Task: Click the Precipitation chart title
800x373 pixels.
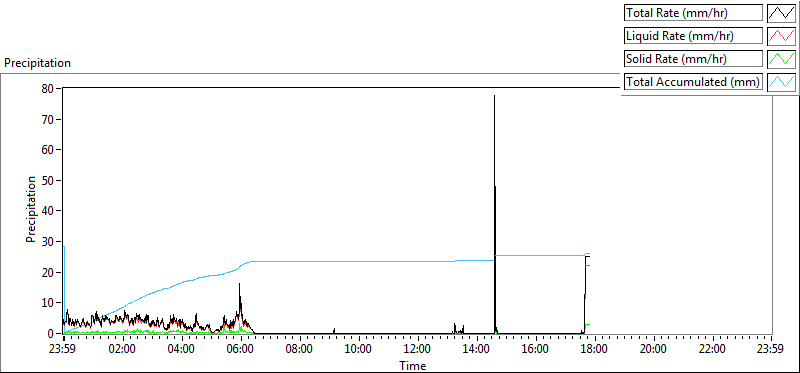Action: click(x=37, y=63)
